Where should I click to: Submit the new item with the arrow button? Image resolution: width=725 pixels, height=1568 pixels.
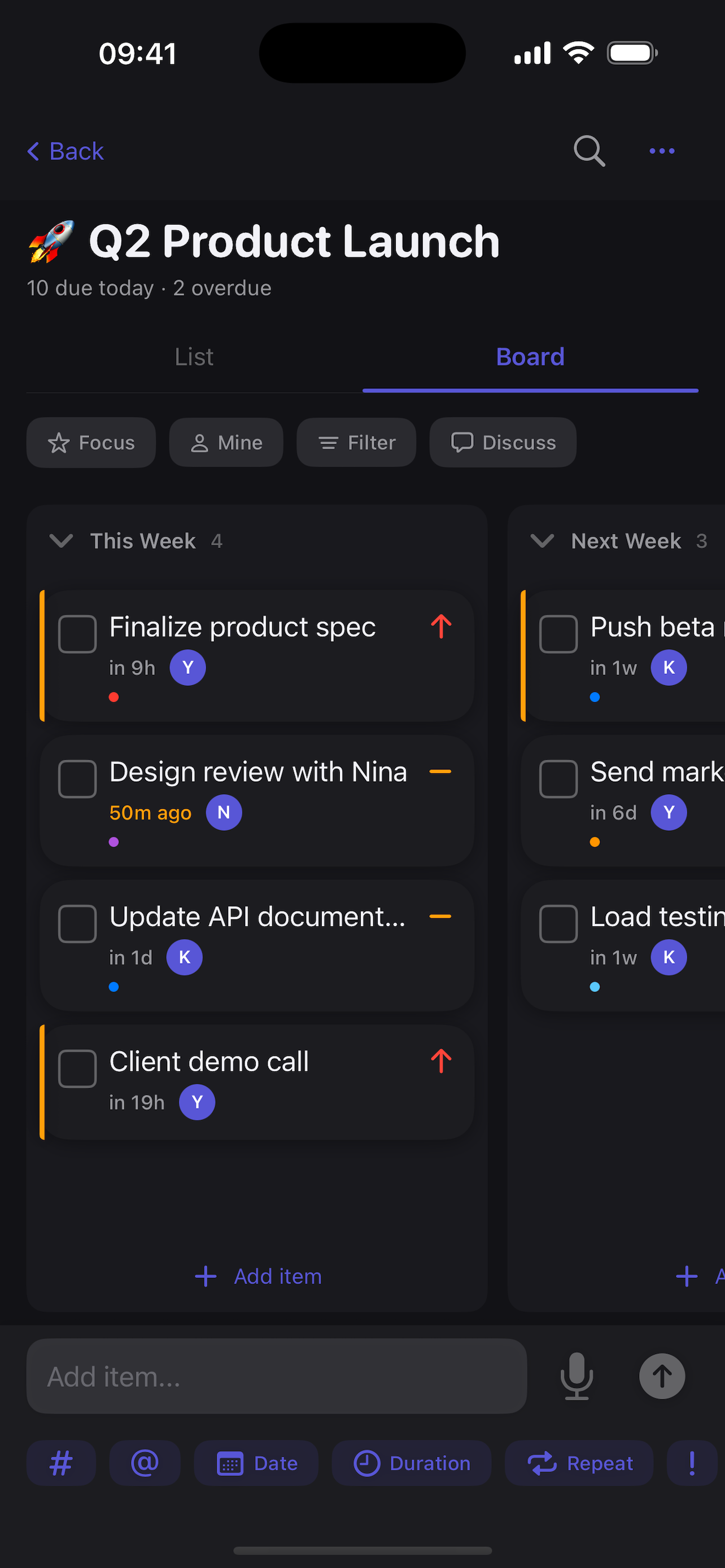pyautogui.click(x=662, y=1376)
